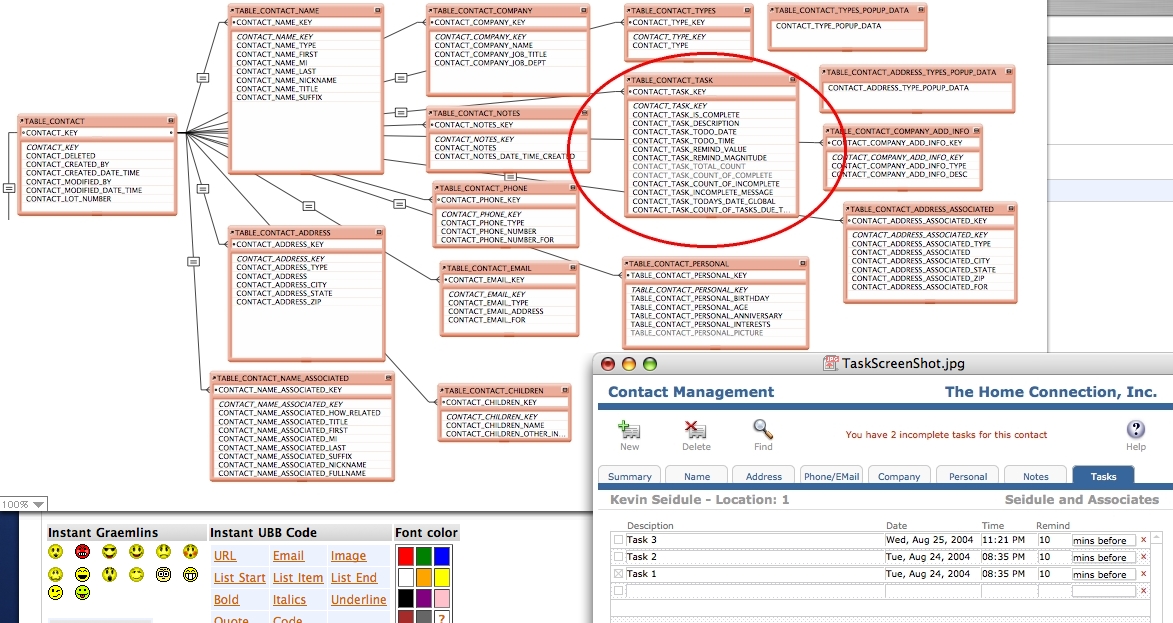The width and height of the screenshot is (1173, 623).
Task: Insert the blushing red-cheeked graemlin
Action: (x=190, y=552)
